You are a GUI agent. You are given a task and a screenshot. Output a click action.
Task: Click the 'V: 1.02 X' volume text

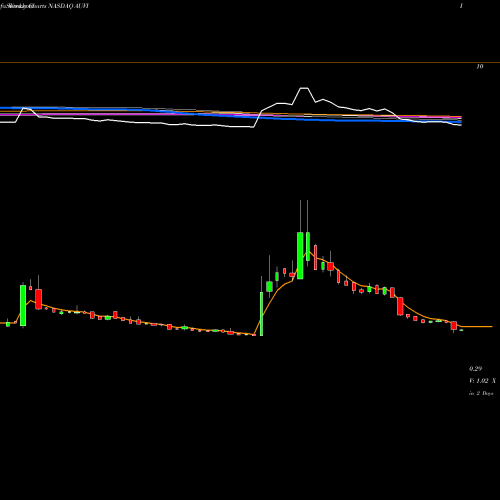click(482, 381)
